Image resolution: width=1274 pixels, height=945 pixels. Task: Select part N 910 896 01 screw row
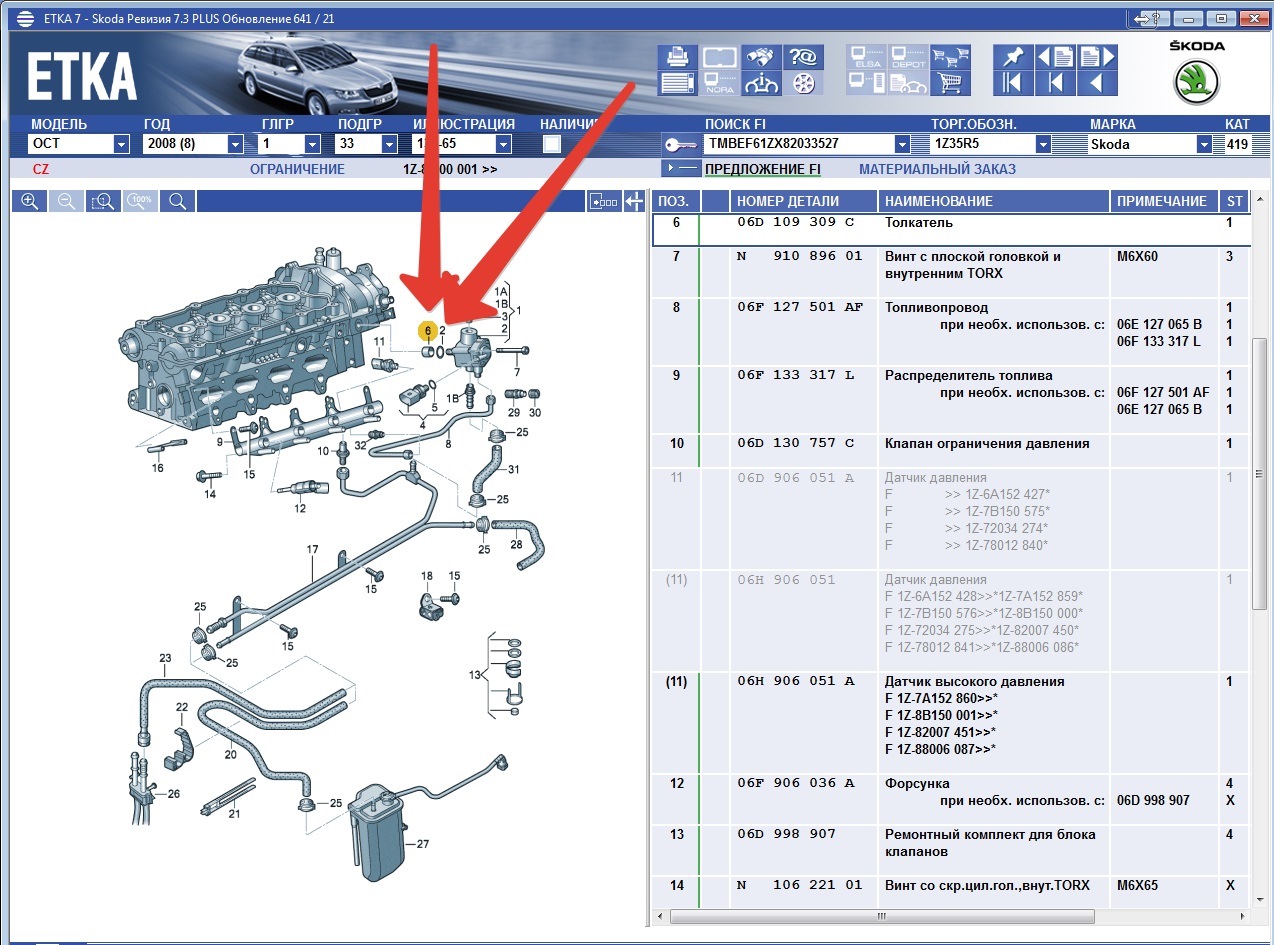(x=951, y=272)
